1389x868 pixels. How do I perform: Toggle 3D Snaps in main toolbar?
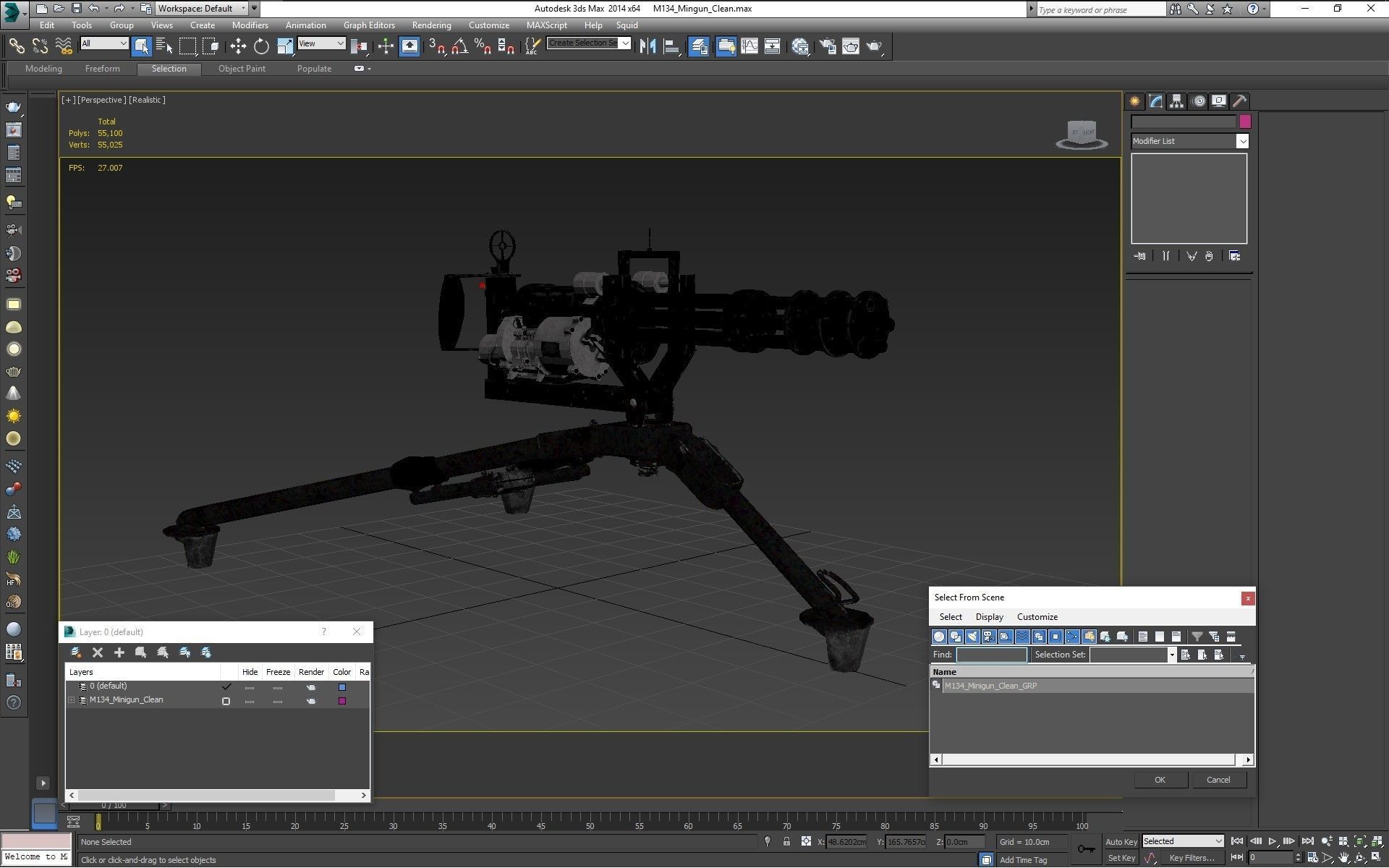(x=436, y=46)
